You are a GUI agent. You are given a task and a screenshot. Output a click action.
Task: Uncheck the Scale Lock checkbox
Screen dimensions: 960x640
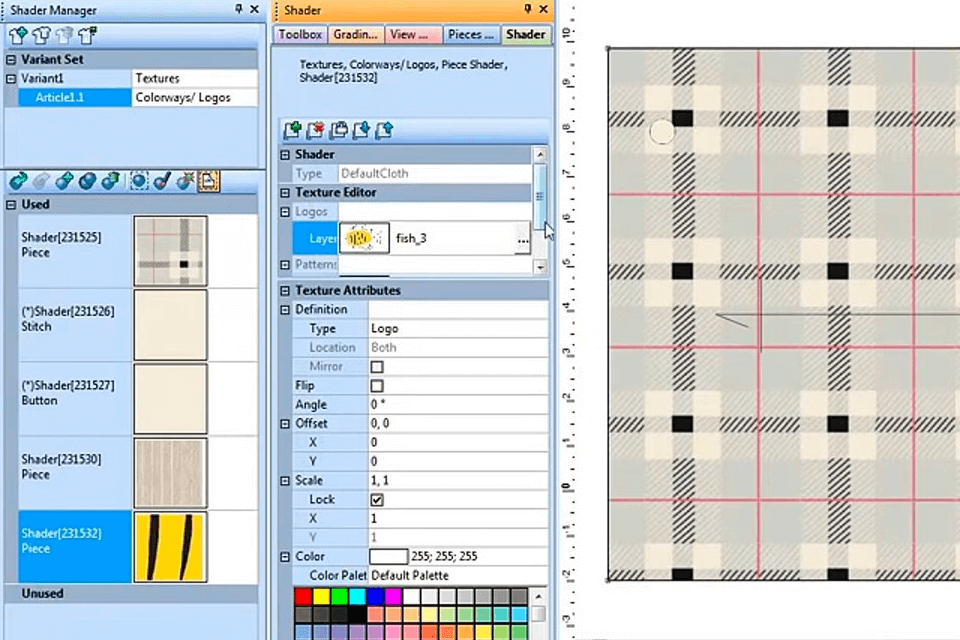point(377,500)
